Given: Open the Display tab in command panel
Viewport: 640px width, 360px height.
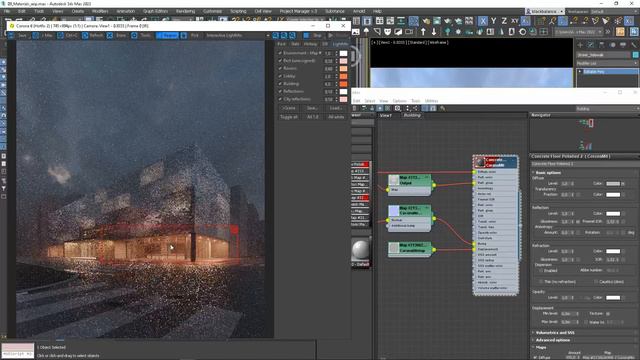Looking at the screenshot, I should click(623, 44).
